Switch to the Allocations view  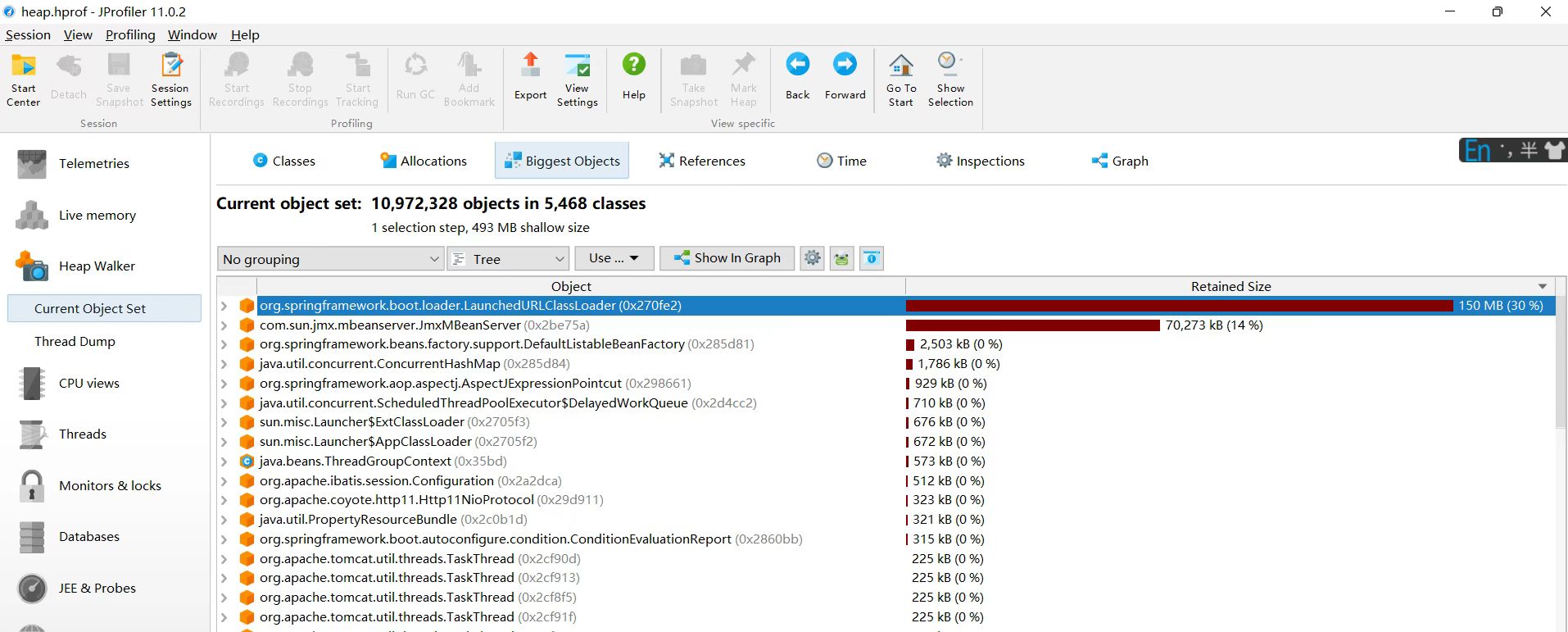click(x=424, y=161)
